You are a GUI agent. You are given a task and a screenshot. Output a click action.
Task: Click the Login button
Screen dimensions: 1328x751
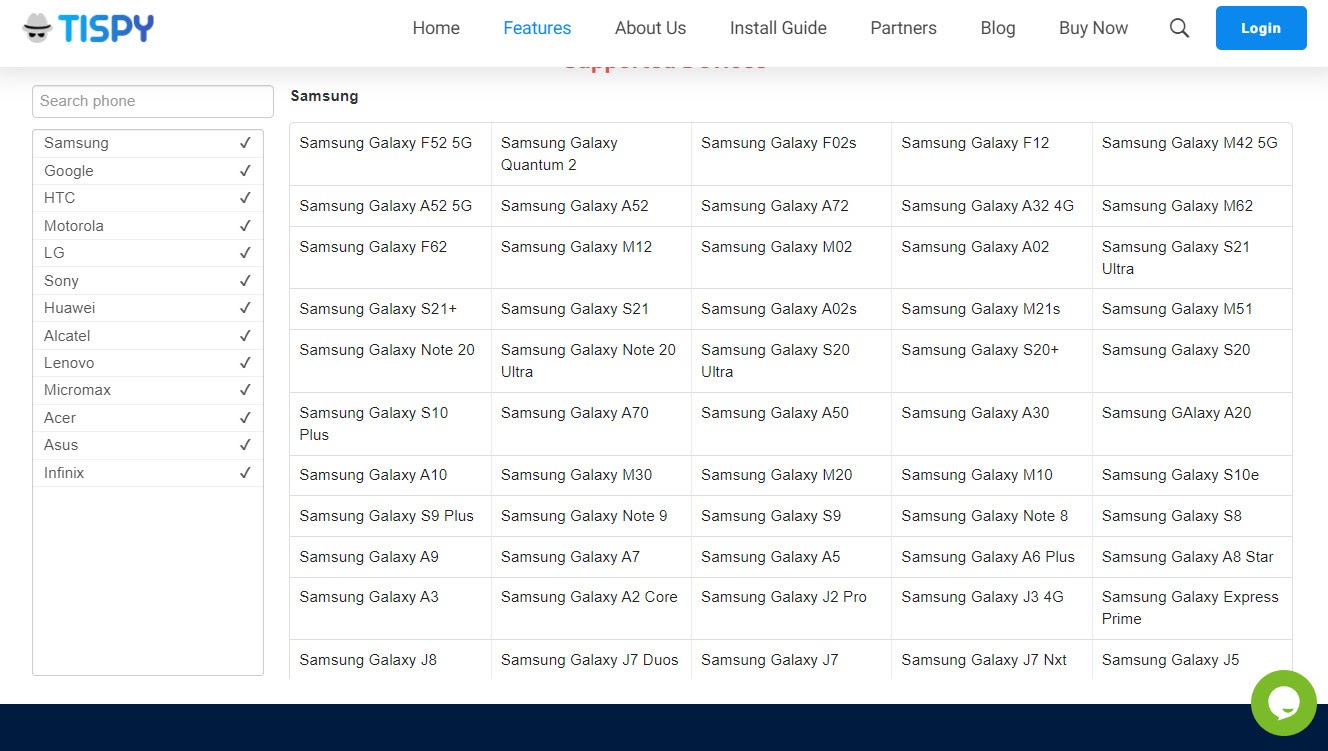pos(1260,28)
